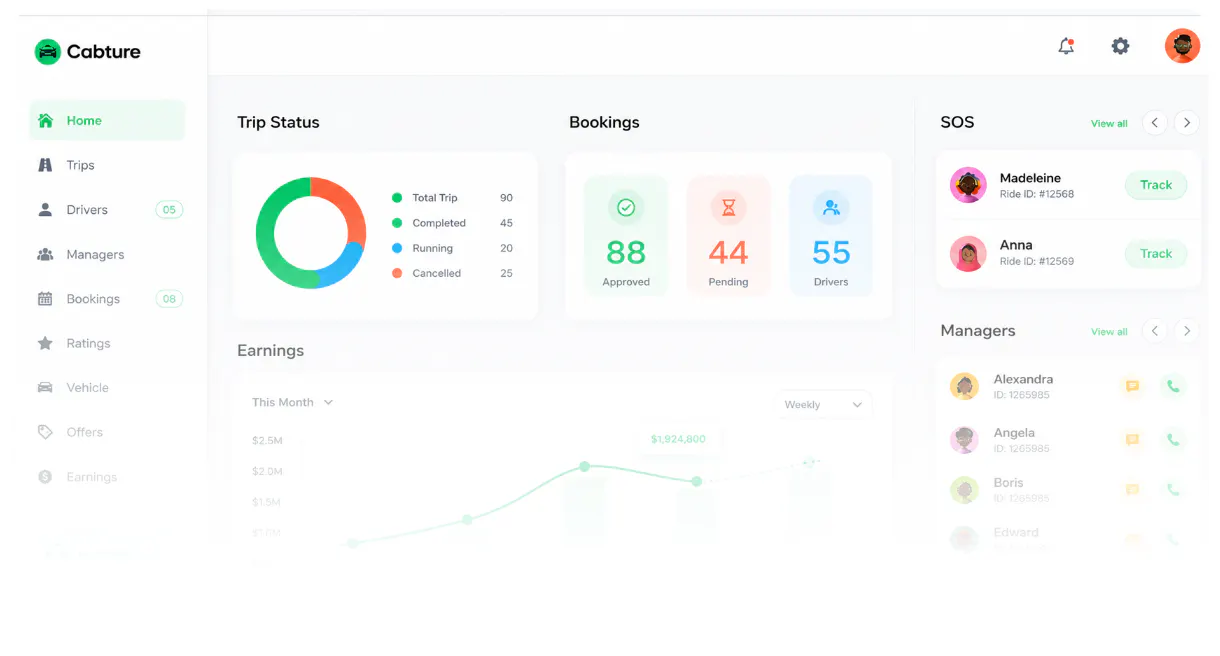The image size is (1220, 656).
Task: Click the Managers group icon
Action: coord(45,254)
